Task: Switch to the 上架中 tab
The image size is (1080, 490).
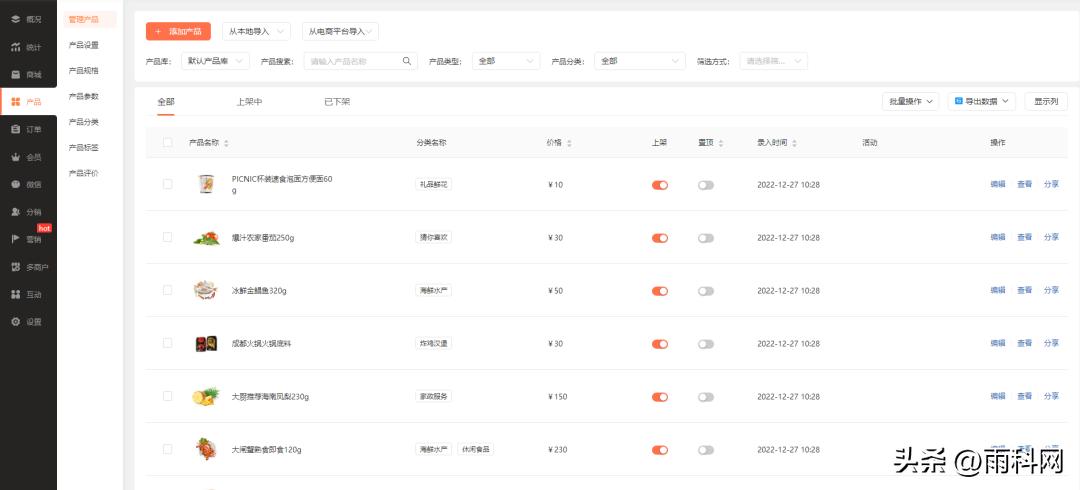Action: 249,102
